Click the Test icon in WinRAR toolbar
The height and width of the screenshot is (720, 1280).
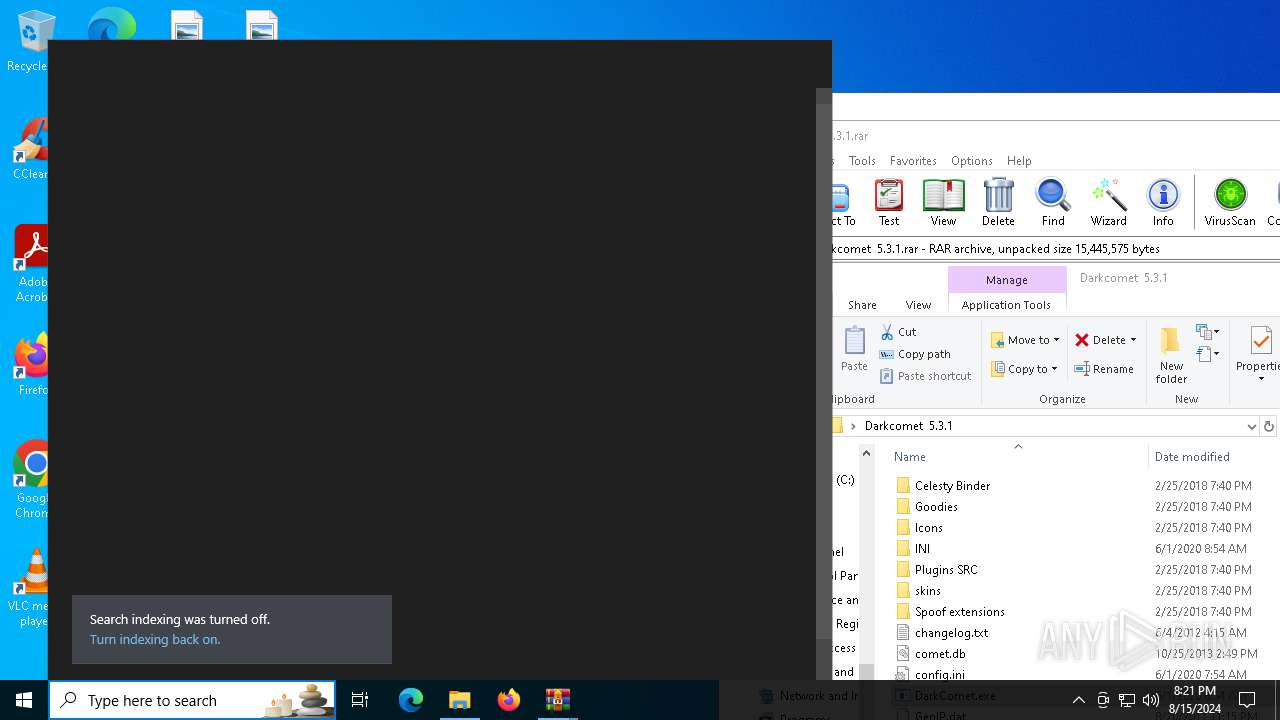[x=888, y=202]
